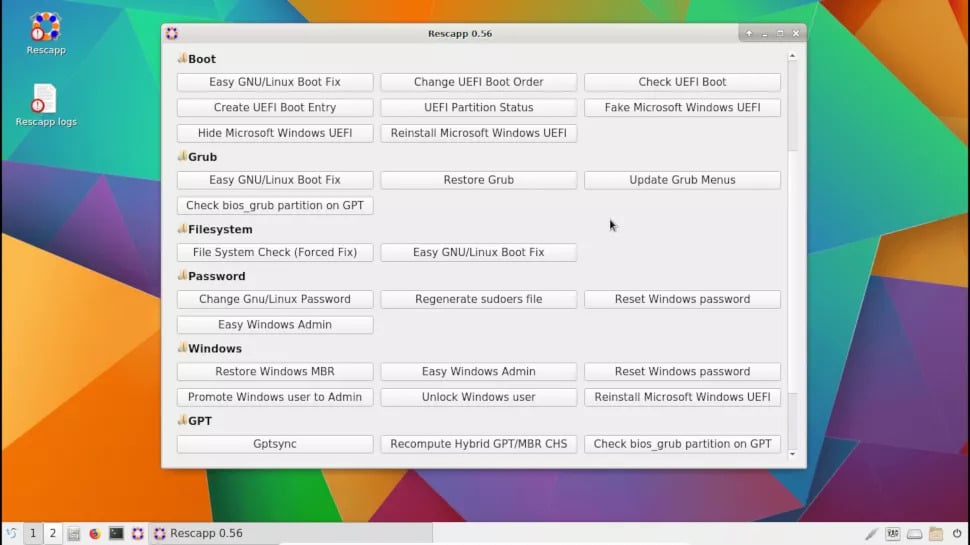Click Check bios_grub partition on GPT under GPT
The height and width of the screenshot is (545, 970).
click(682, 444)
